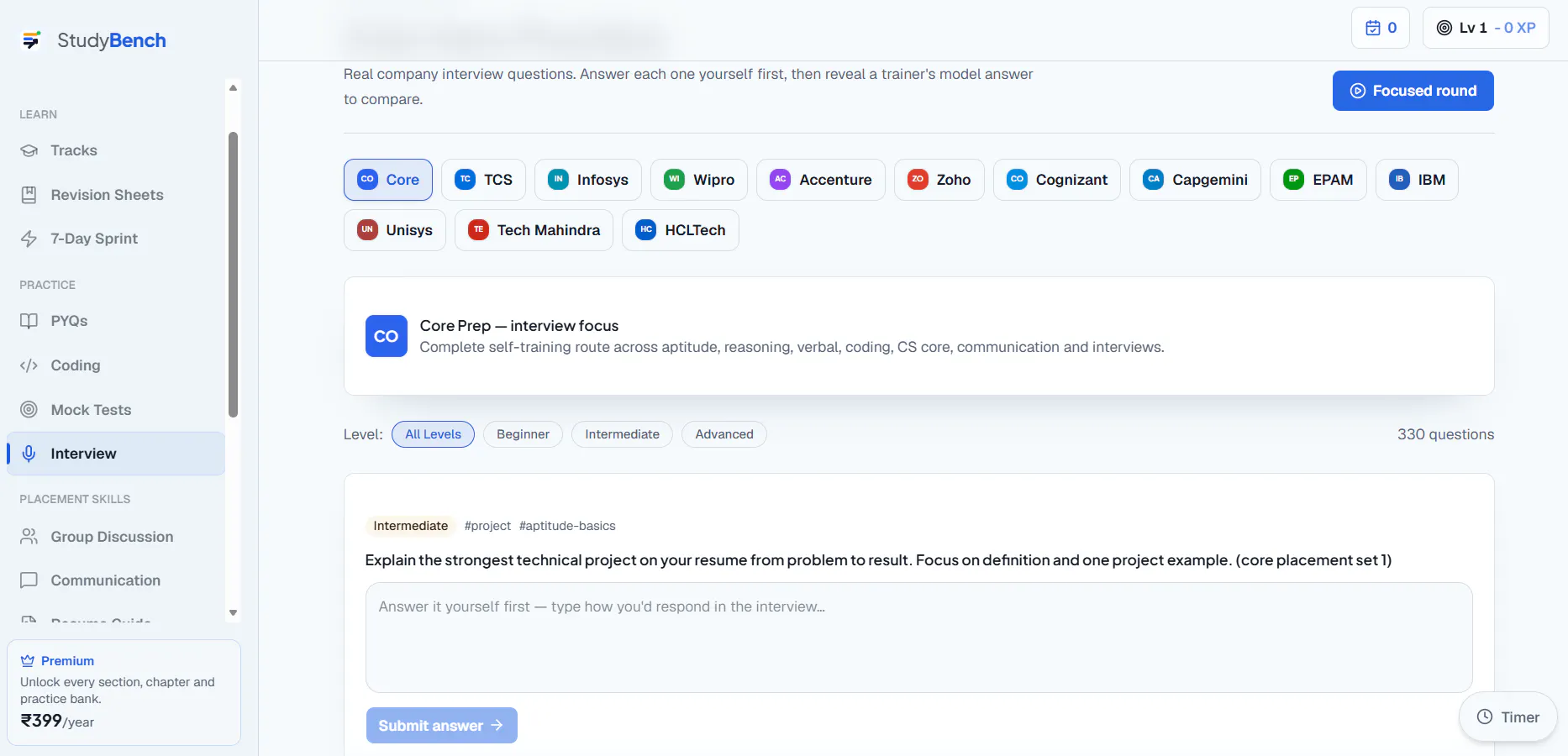
Task: Click the calendar streak icon
Action: [x=1373, y=28]
